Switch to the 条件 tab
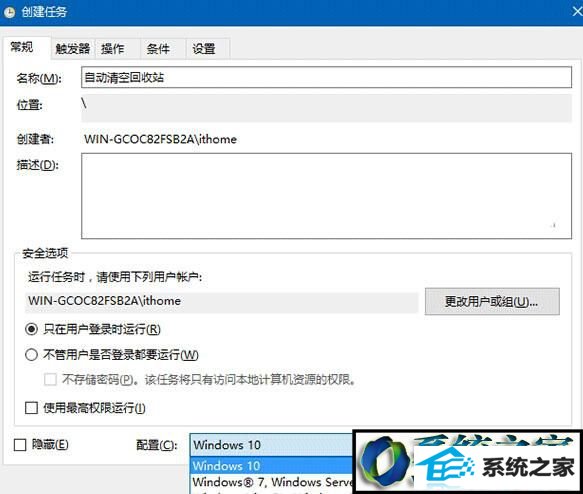The image size is (583, 494). (x=162, y=49)
